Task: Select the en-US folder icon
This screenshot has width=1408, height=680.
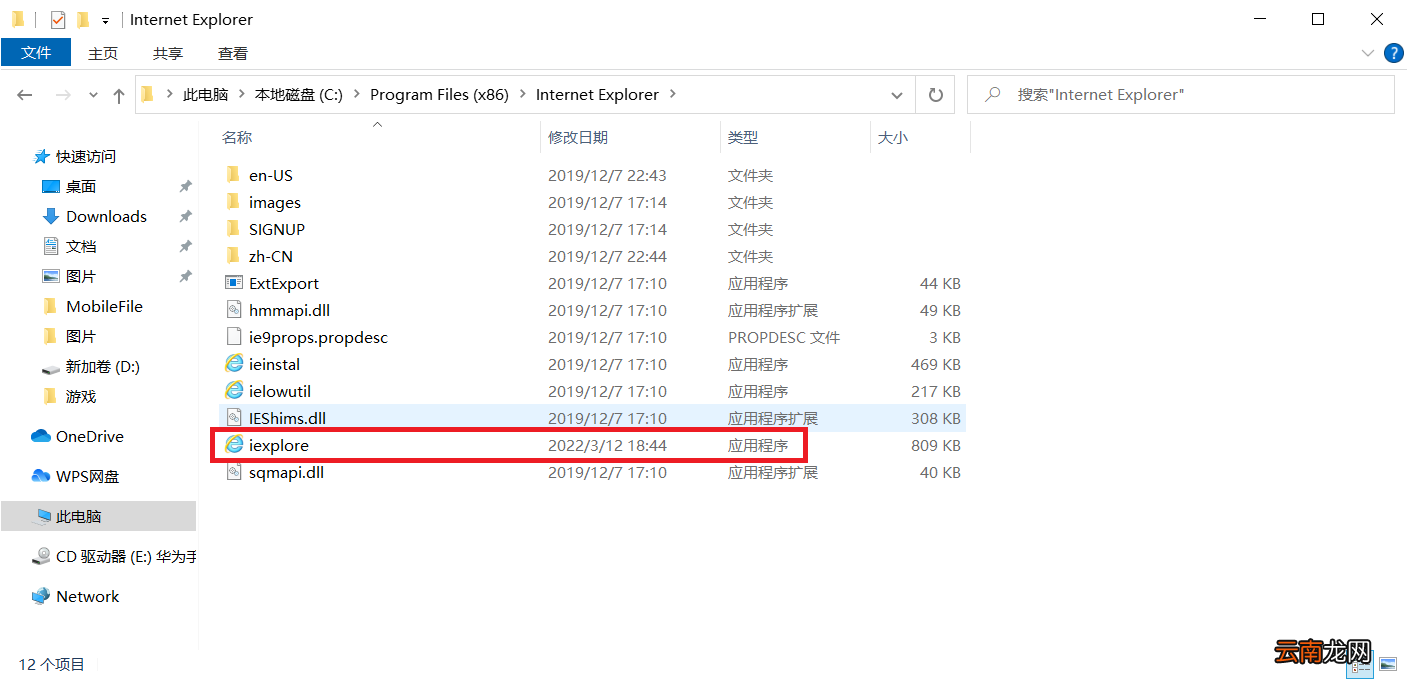Action: click(234, 175)
